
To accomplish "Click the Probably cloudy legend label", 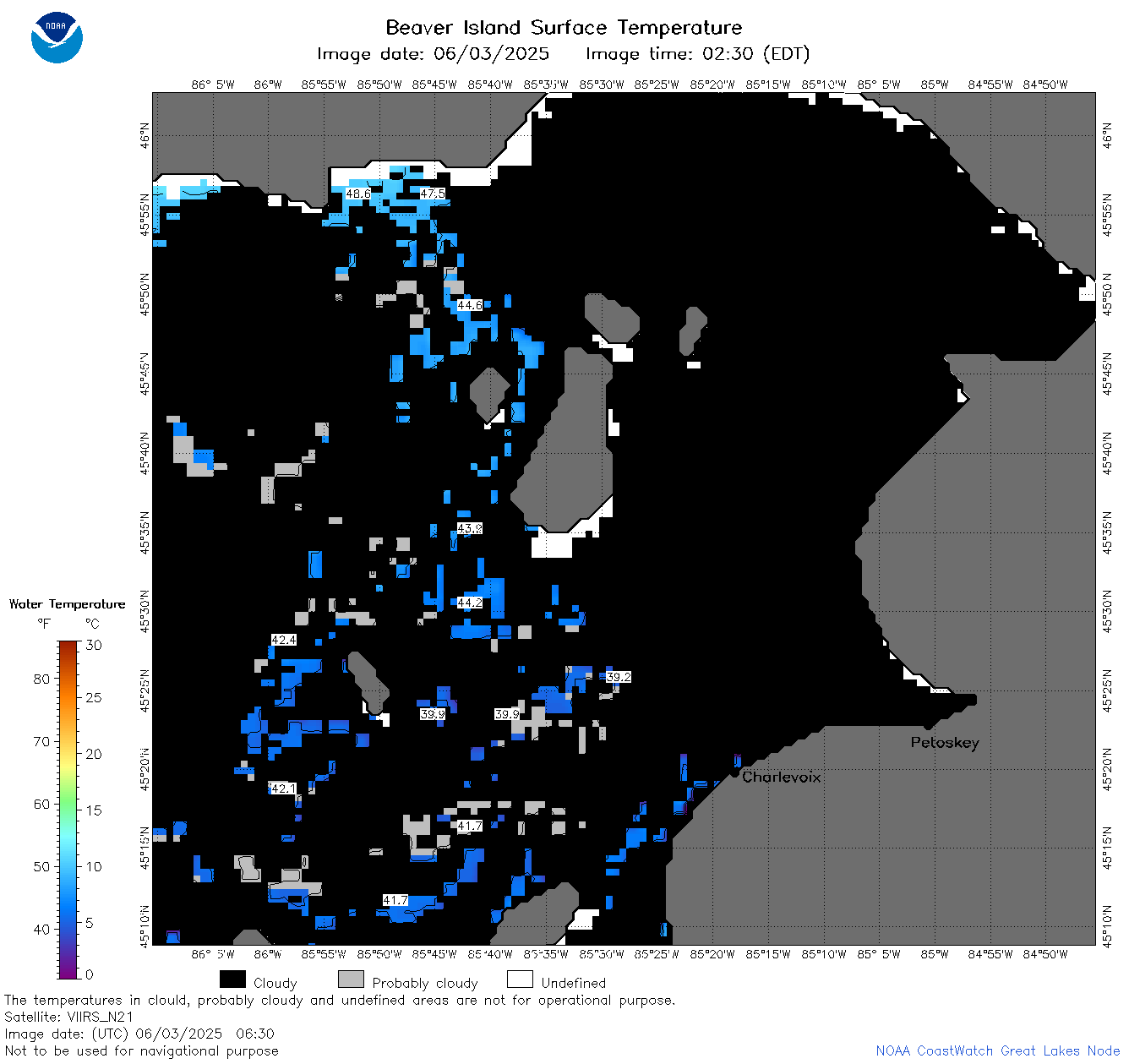I will coord(425,983).
